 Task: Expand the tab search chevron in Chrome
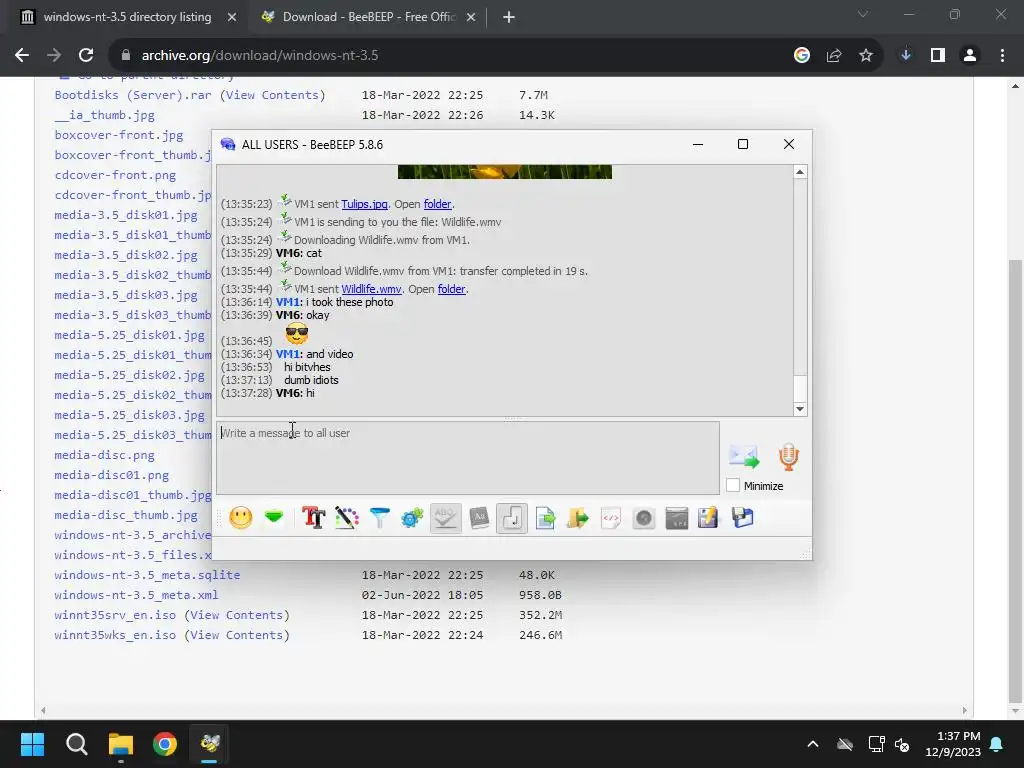(863, 14)
